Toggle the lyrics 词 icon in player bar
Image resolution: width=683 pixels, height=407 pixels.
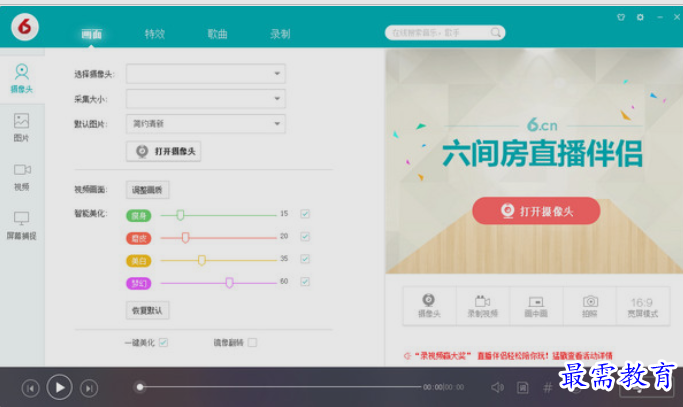523,387
